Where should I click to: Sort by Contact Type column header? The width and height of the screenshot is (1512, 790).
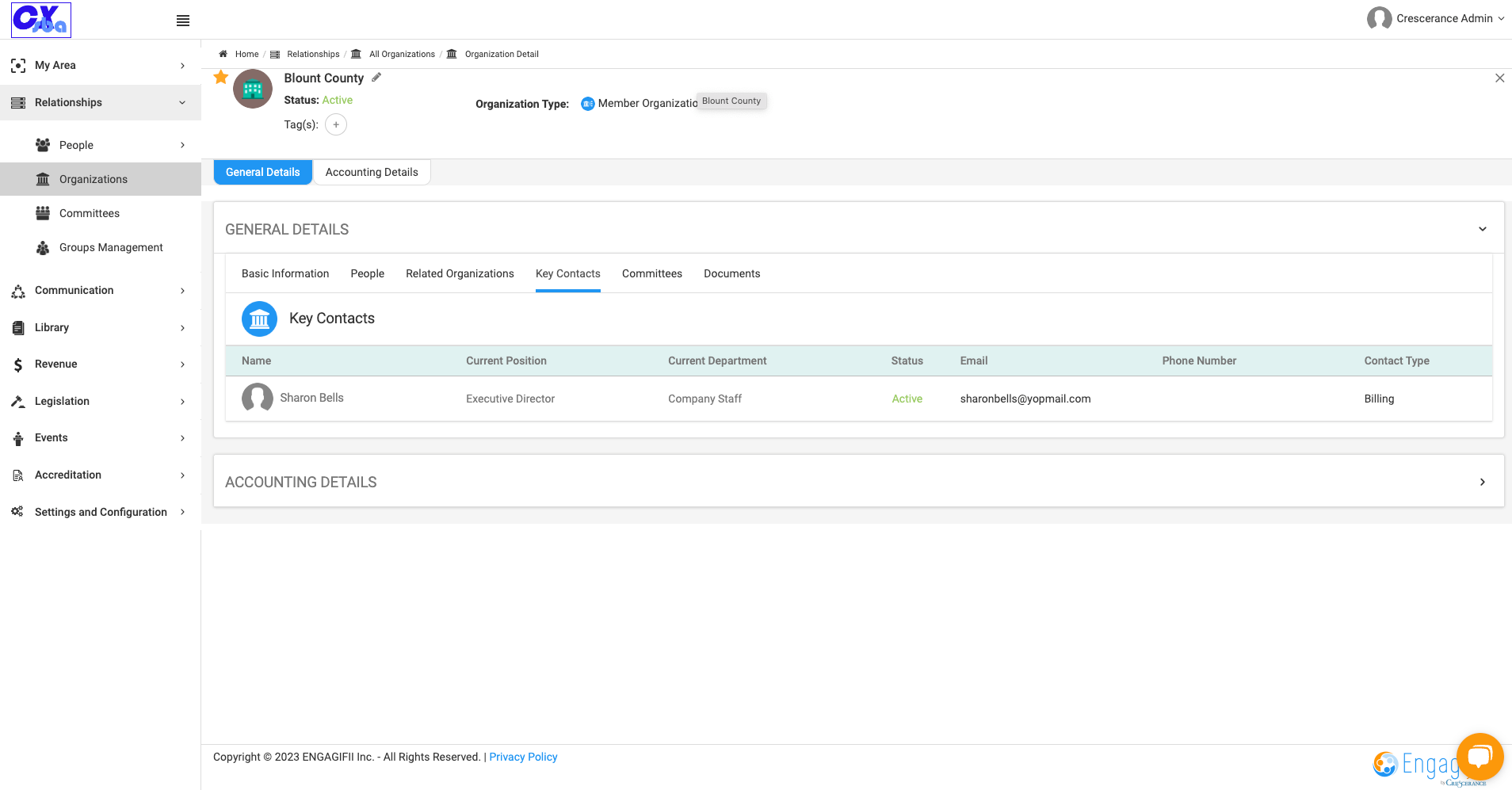coord(1396,361)
